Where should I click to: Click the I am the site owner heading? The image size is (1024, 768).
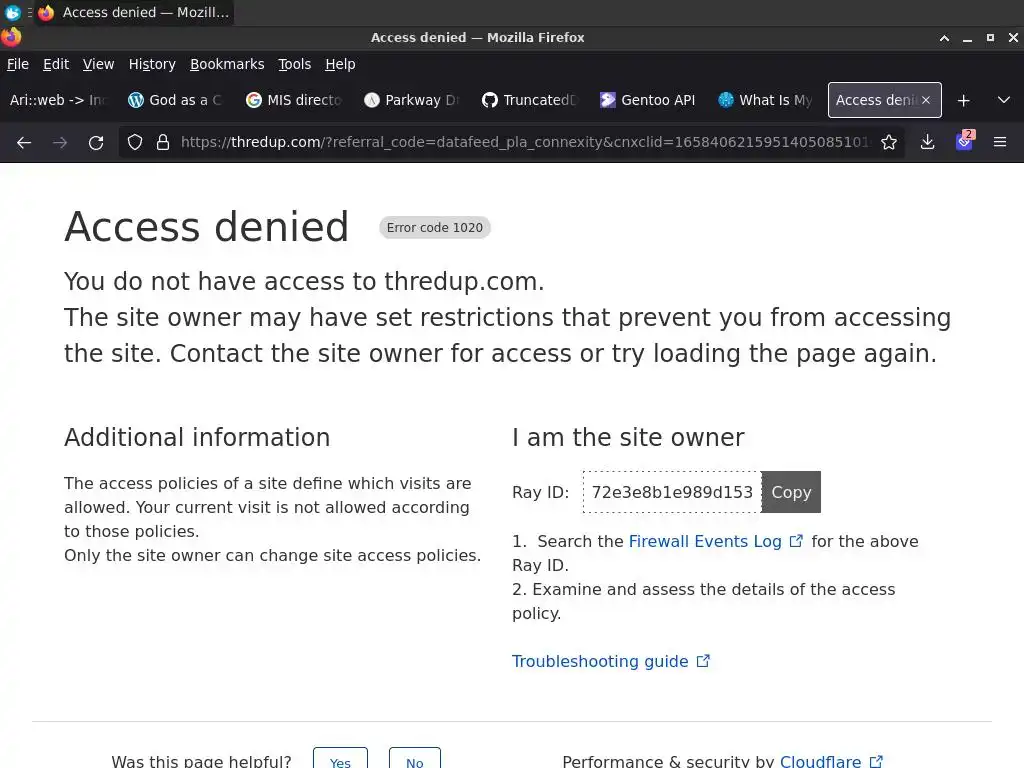coord(628,438)
